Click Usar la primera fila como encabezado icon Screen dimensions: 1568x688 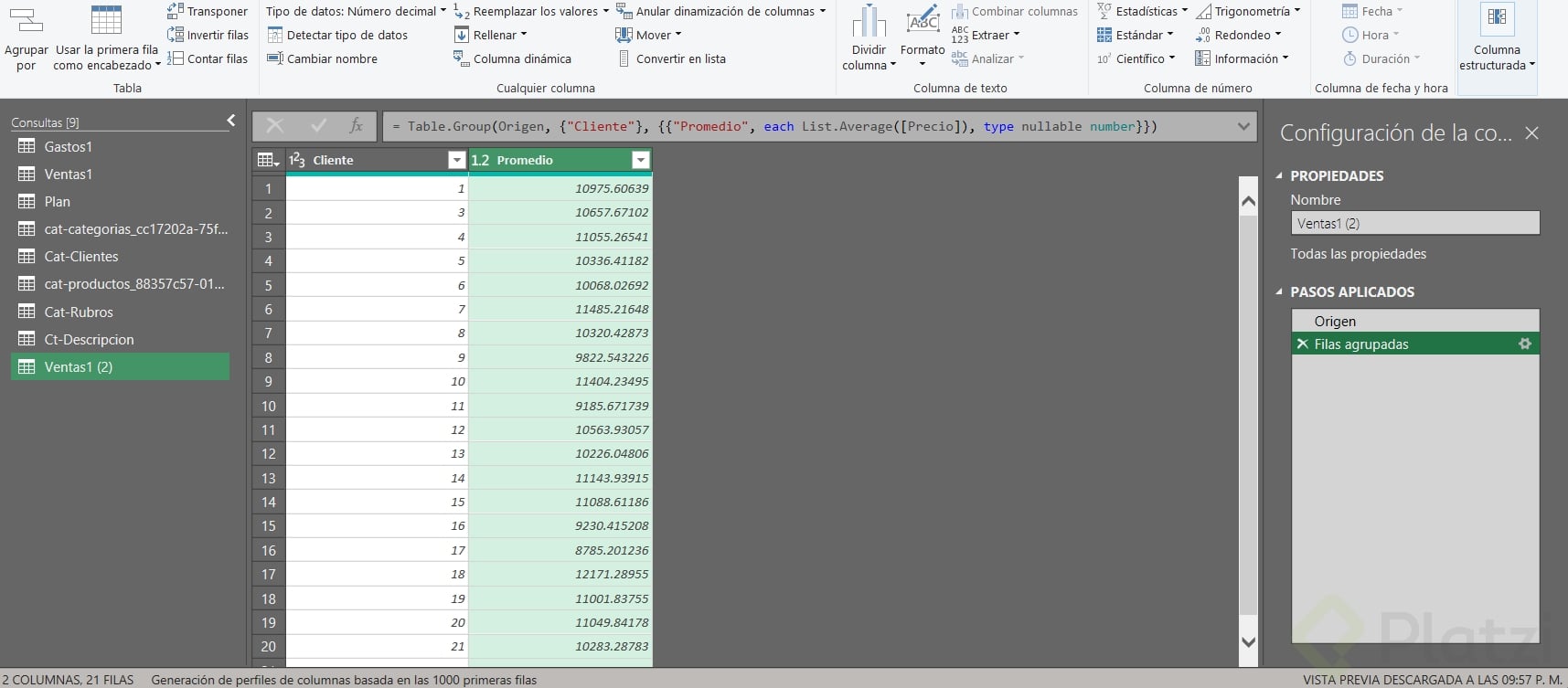(106, 20)
